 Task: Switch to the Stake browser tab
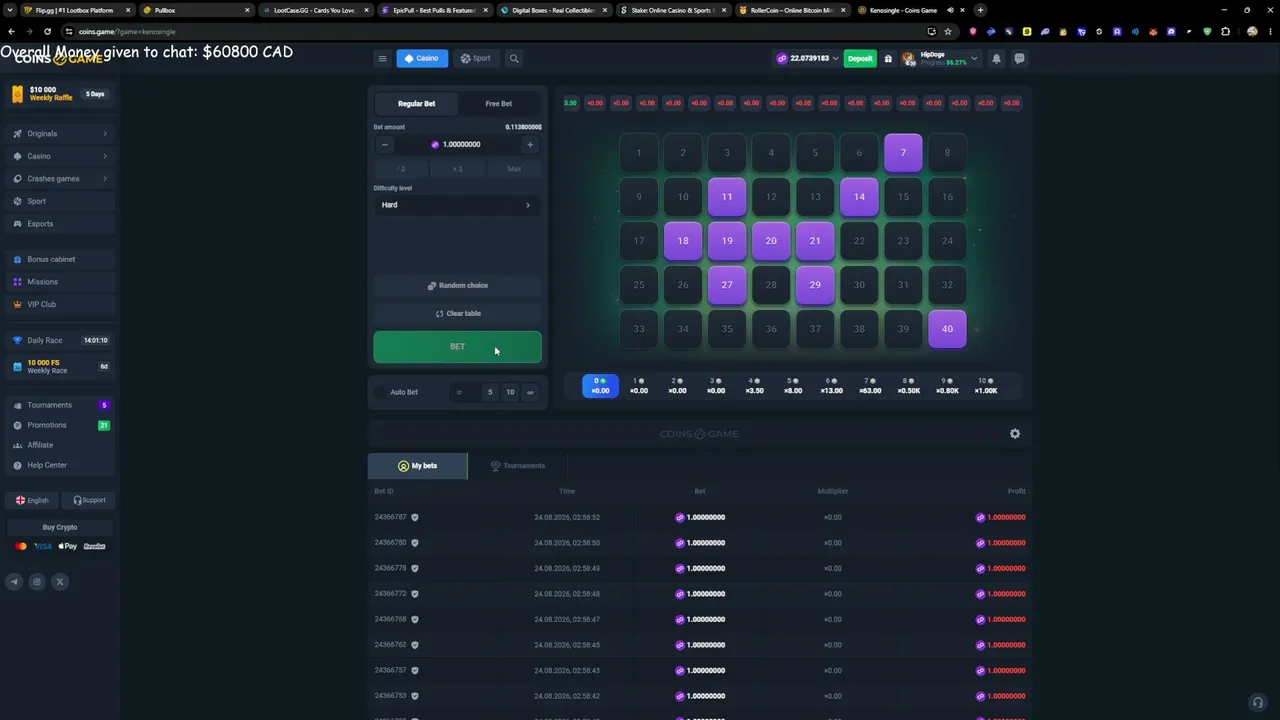pyautogui.click(x=673, y=10)
